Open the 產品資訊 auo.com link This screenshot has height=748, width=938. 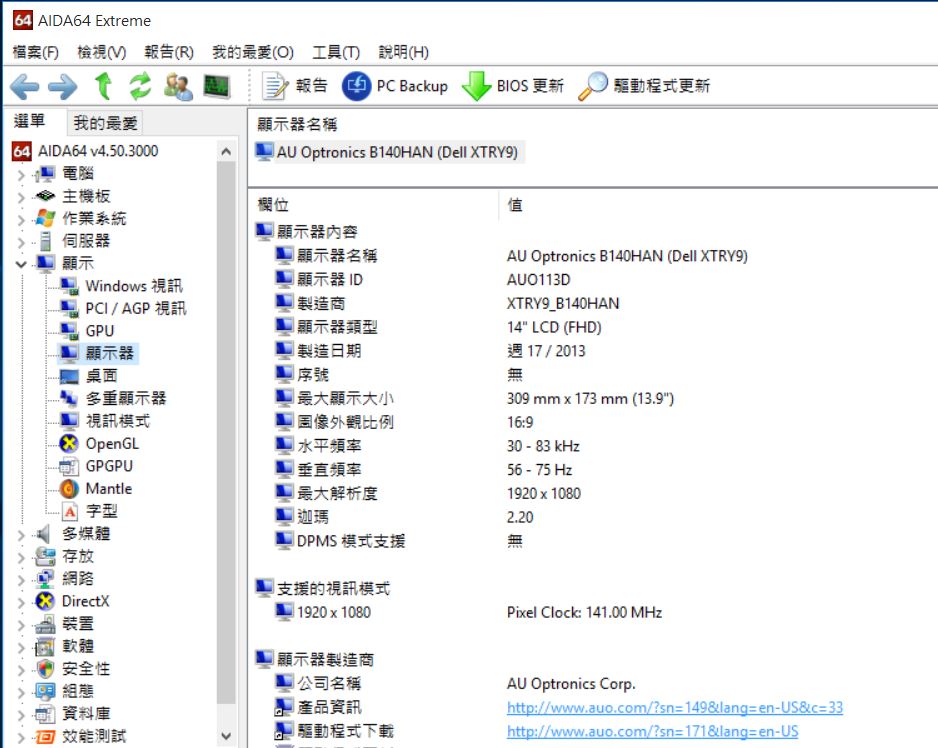pyautogui.click(x=675, y=708)
